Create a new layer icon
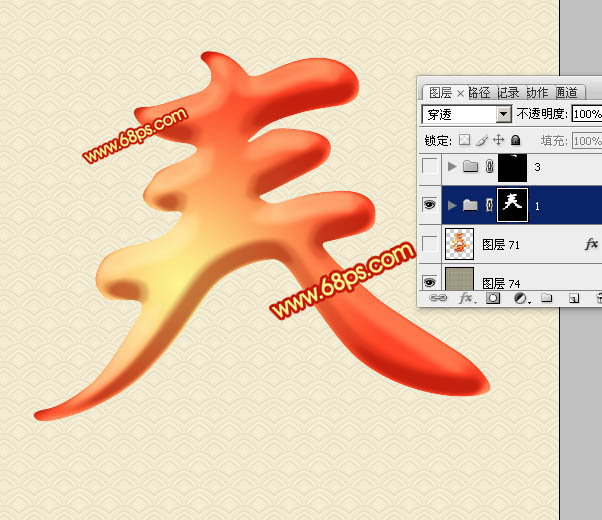 [x=574, y=298]
